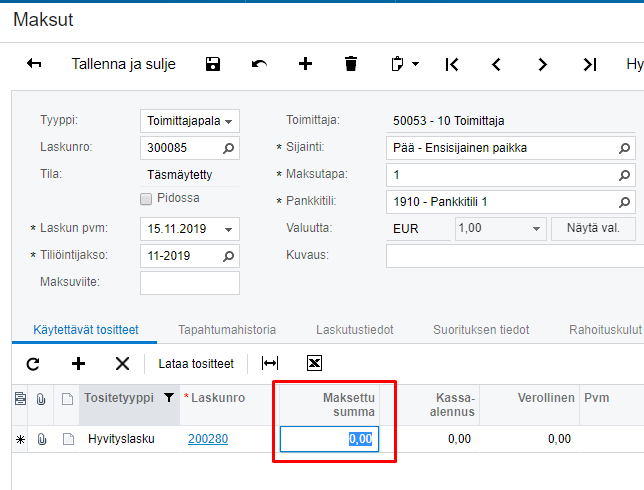644x490 pixels.
Task: Open the Laskun pvm date dropdown
Action: (x=229, y=229)
